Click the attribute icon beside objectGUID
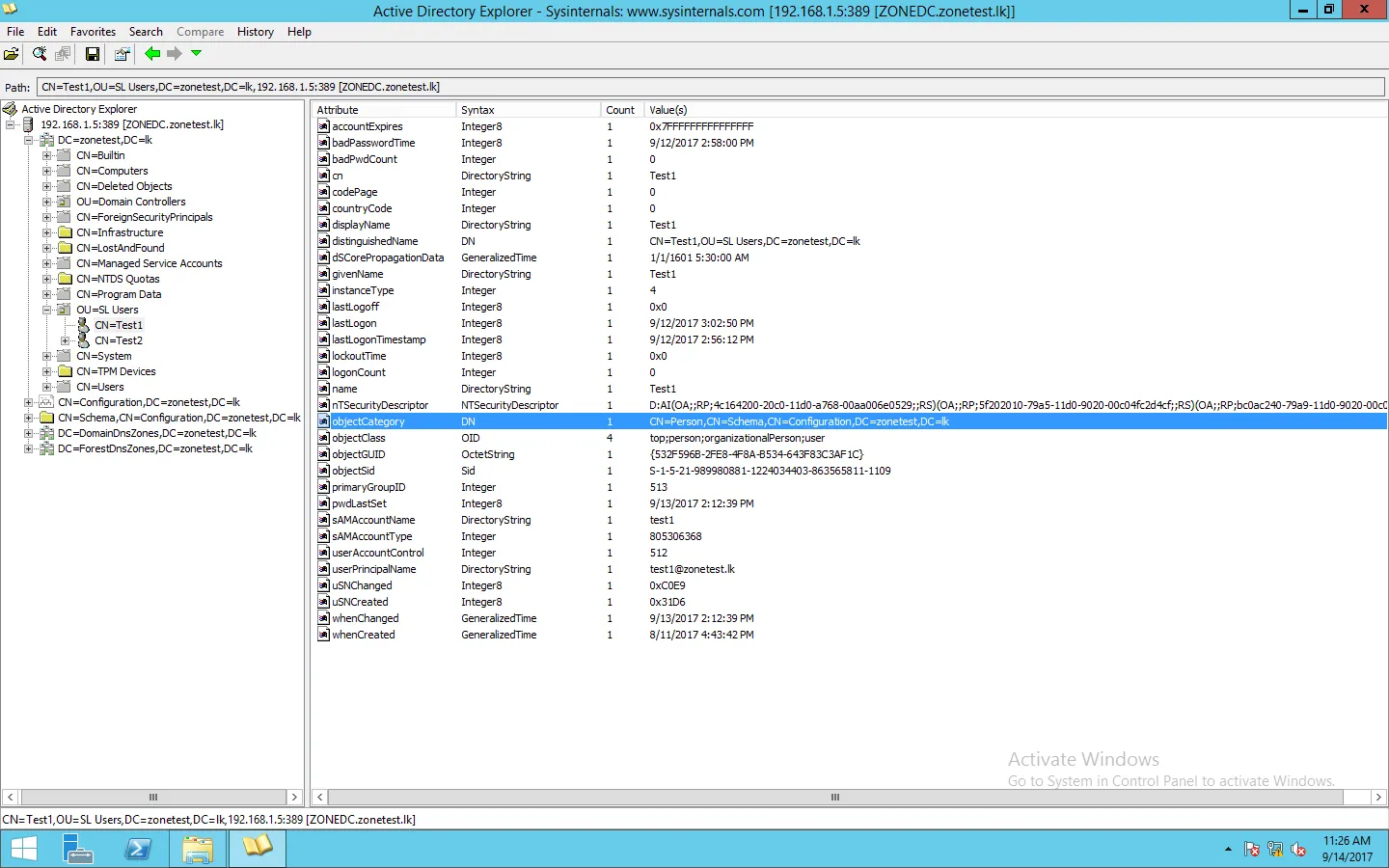The width and height of the screenshot is (1389, 868). coord(324,454)
